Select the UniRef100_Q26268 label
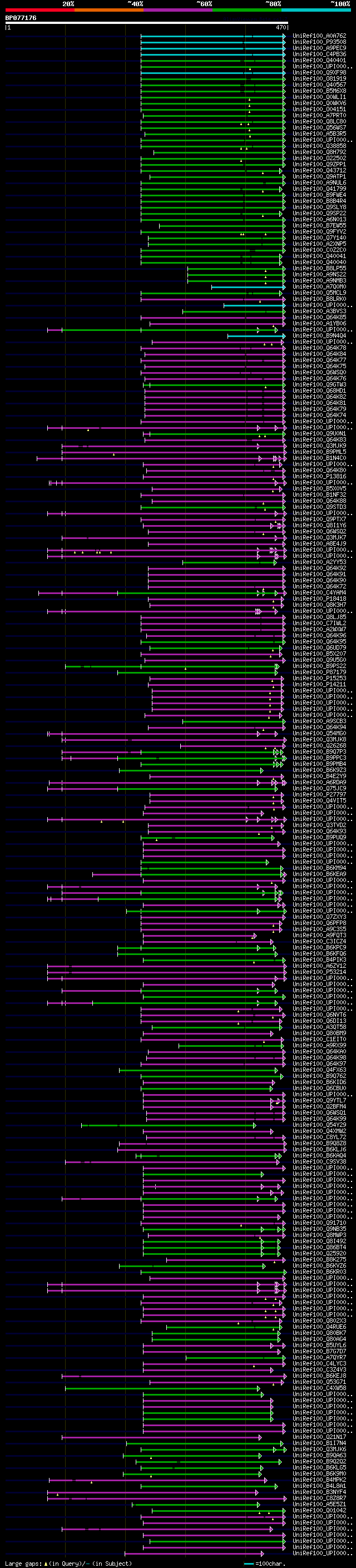 tap(319, 746)
